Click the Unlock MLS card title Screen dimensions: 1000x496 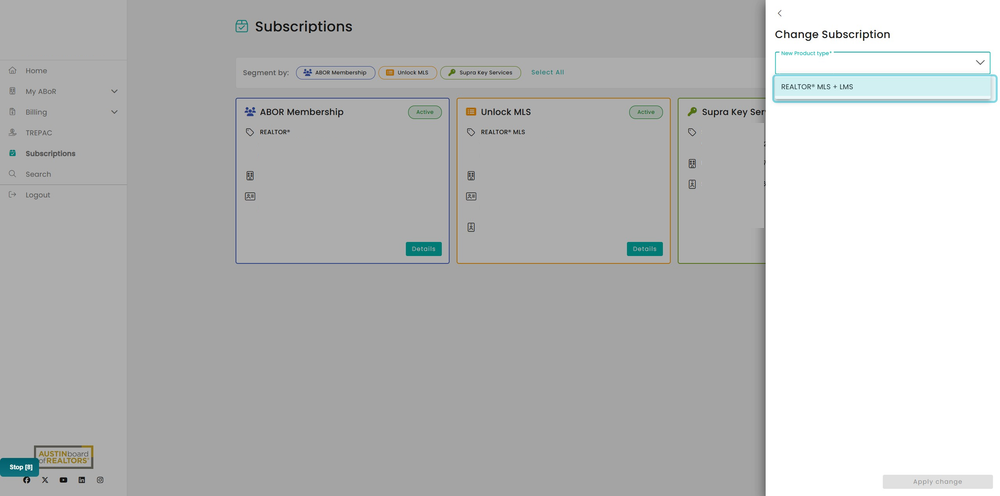click(506, 112)
